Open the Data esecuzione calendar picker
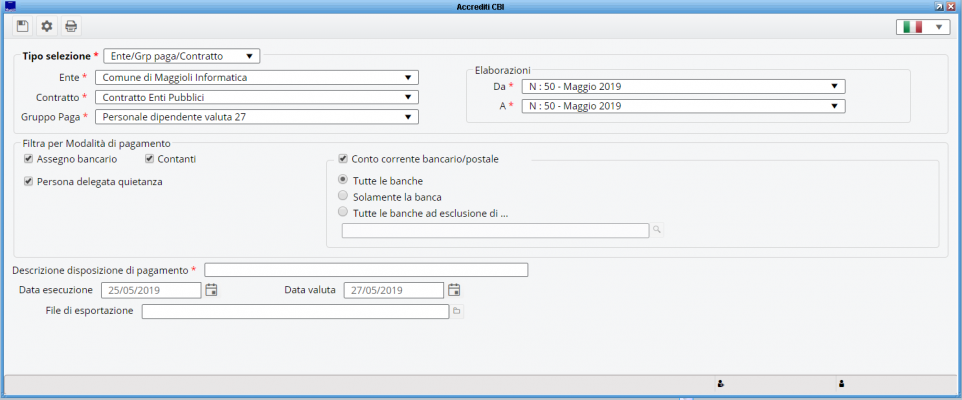 pos(211,290)
